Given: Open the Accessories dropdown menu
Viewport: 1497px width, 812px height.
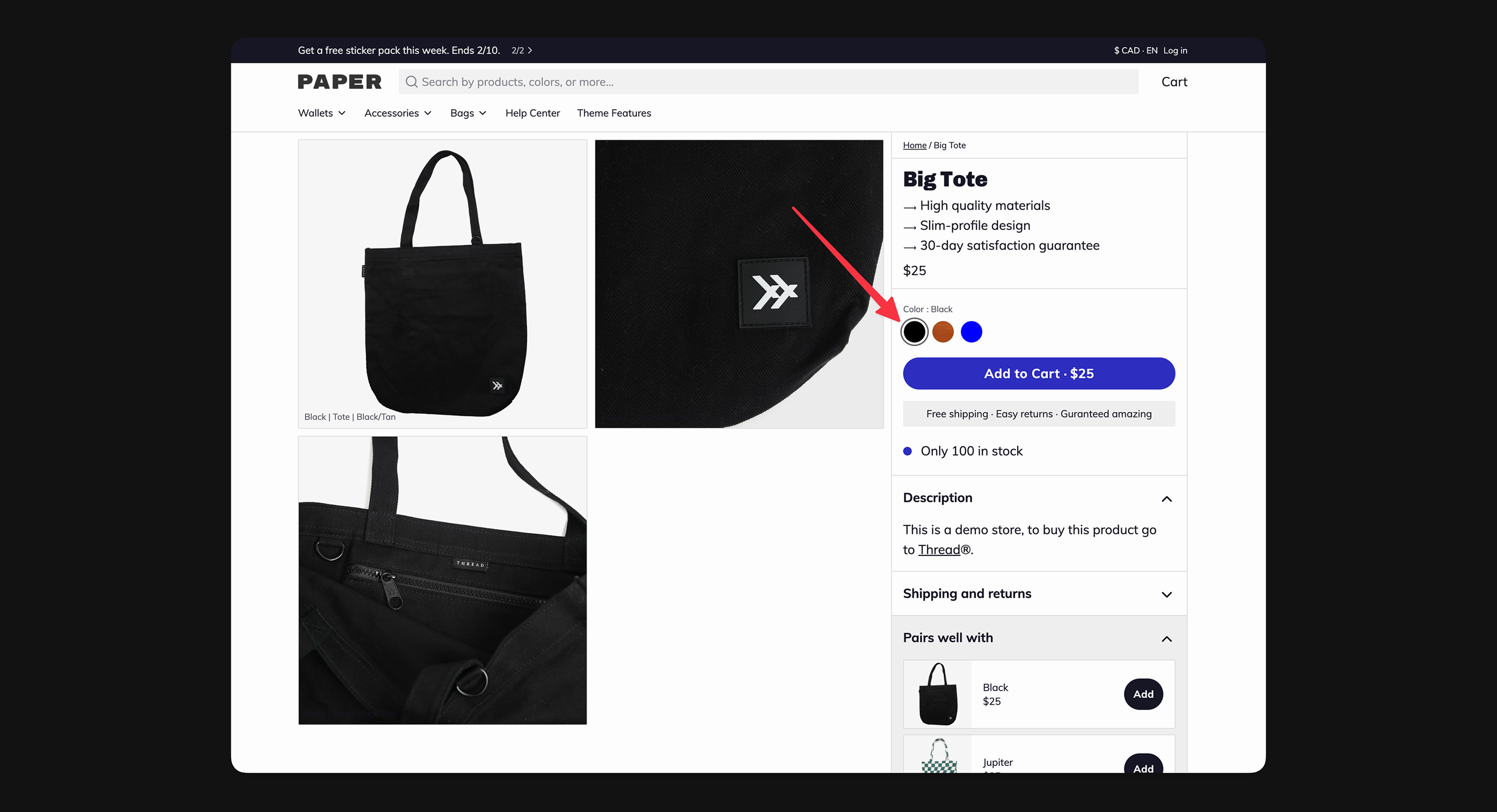Looking at the screenshot, I should pos(398,113).
